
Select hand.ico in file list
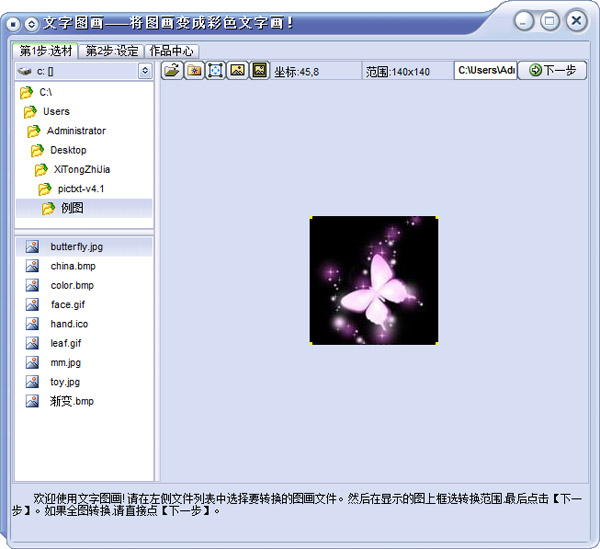84,324
